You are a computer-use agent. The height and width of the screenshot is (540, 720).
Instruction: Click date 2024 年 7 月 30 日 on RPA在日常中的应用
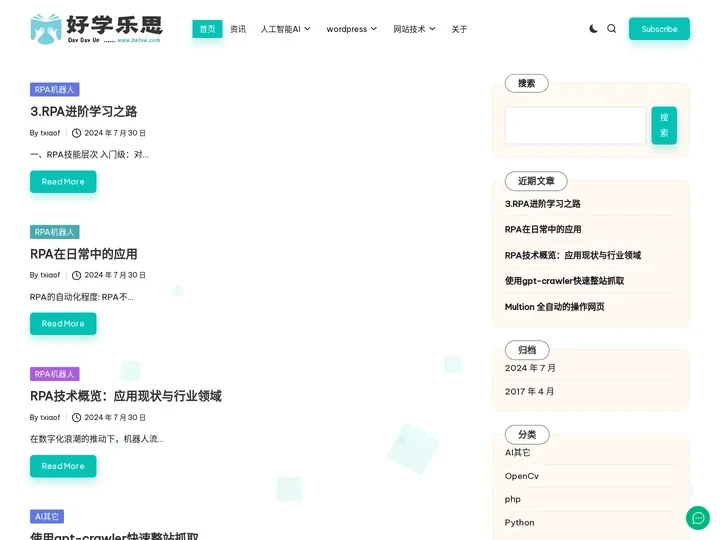coord(115,275)
